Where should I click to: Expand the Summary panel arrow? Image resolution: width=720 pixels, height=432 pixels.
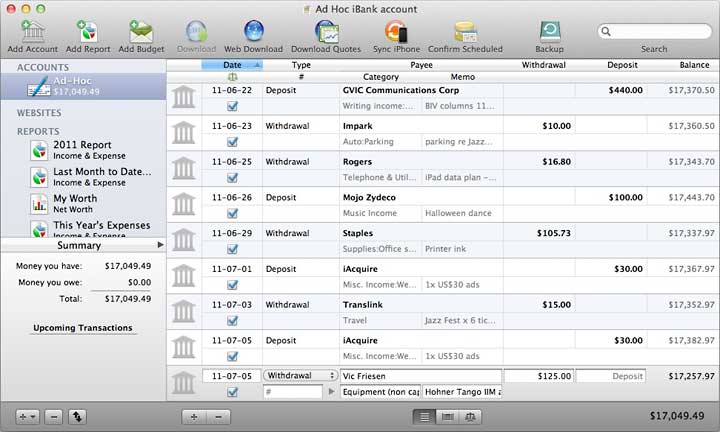pos(160,245)
